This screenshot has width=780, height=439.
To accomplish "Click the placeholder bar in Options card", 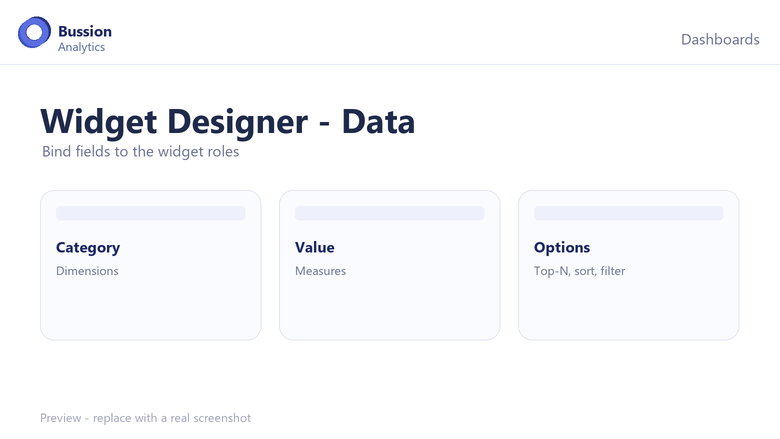I will pyautogui.click(x=629, y=213).
